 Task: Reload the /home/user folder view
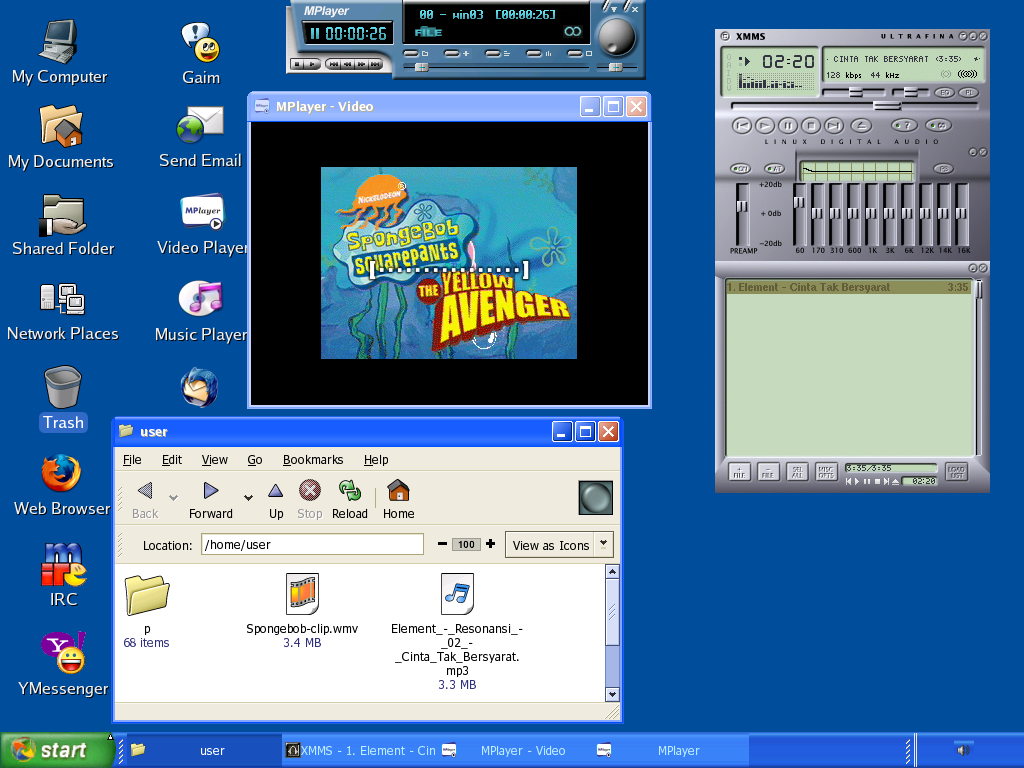pyautogui.click(x=349, y=500)
